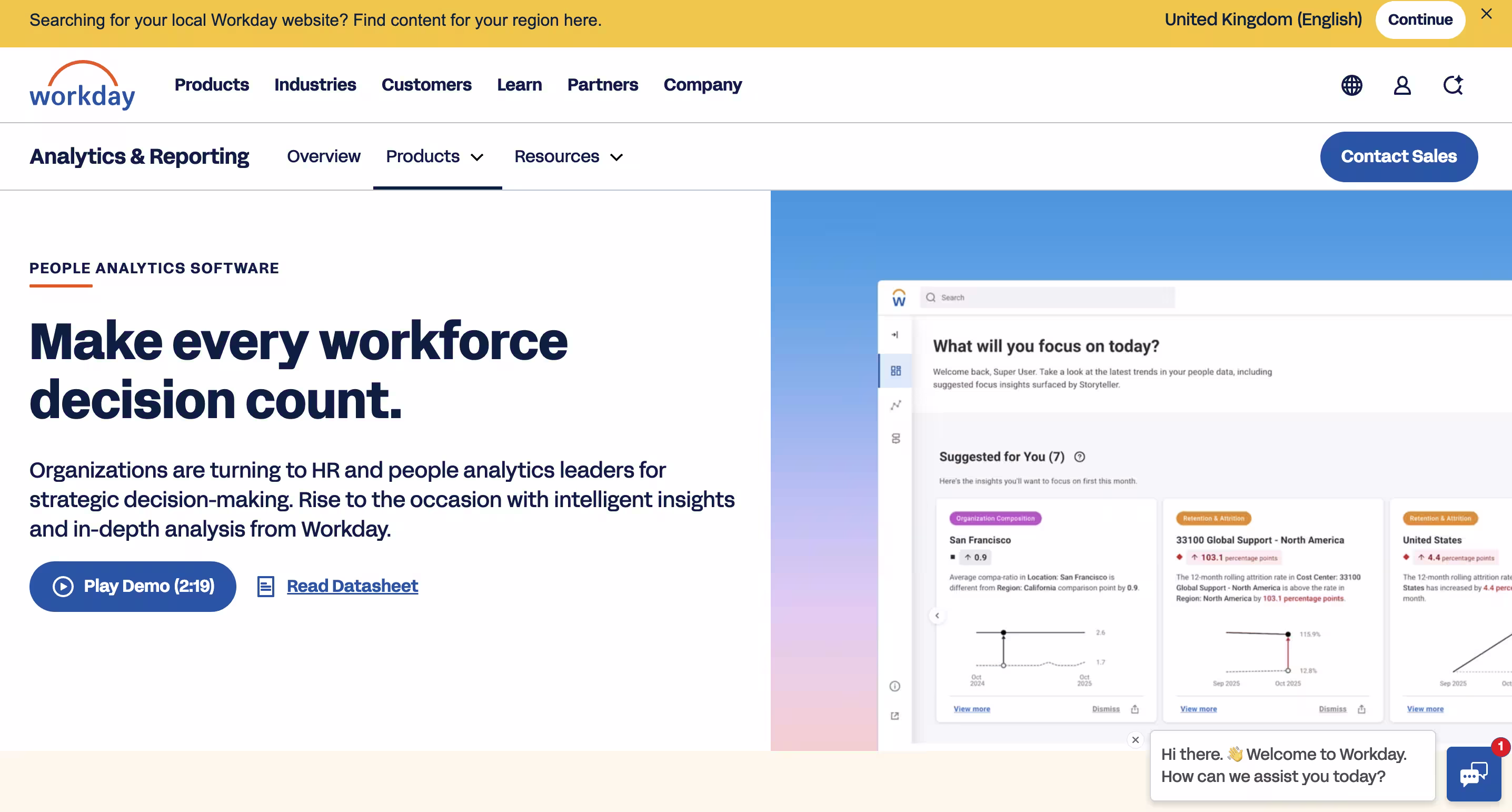Select the dashboard grid sidebar icon
Viewport: 1512px width, 812px height.
(x=895, y=371)
